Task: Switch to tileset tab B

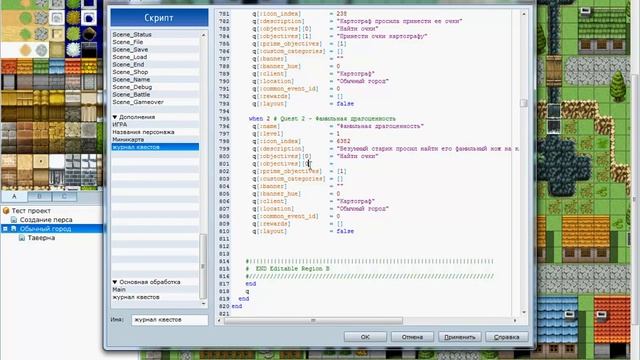Action: coord(40,196)
